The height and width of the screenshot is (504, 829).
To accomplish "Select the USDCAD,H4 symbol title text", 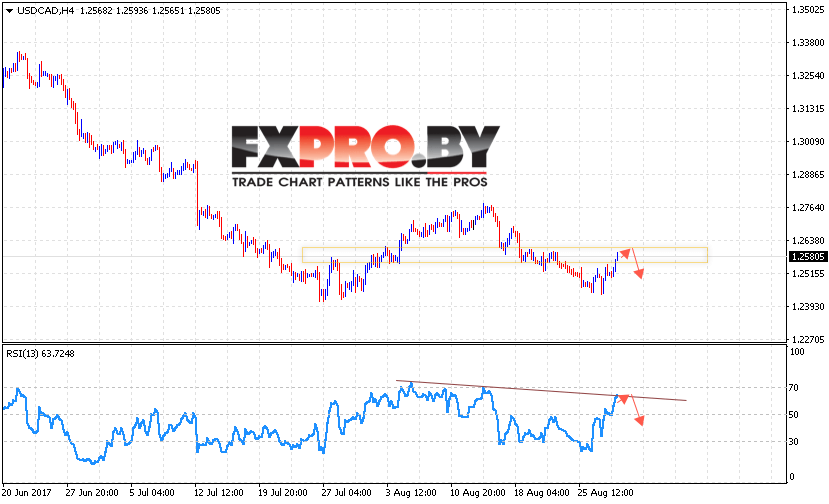I will click(45, 11).
